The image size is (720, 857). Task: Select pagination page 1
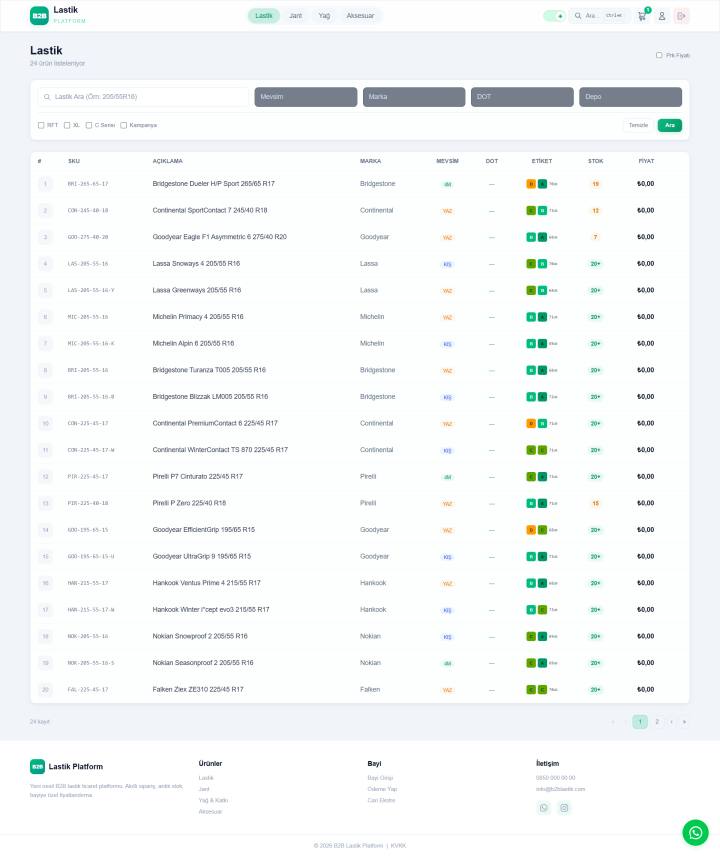click(640, 722)
